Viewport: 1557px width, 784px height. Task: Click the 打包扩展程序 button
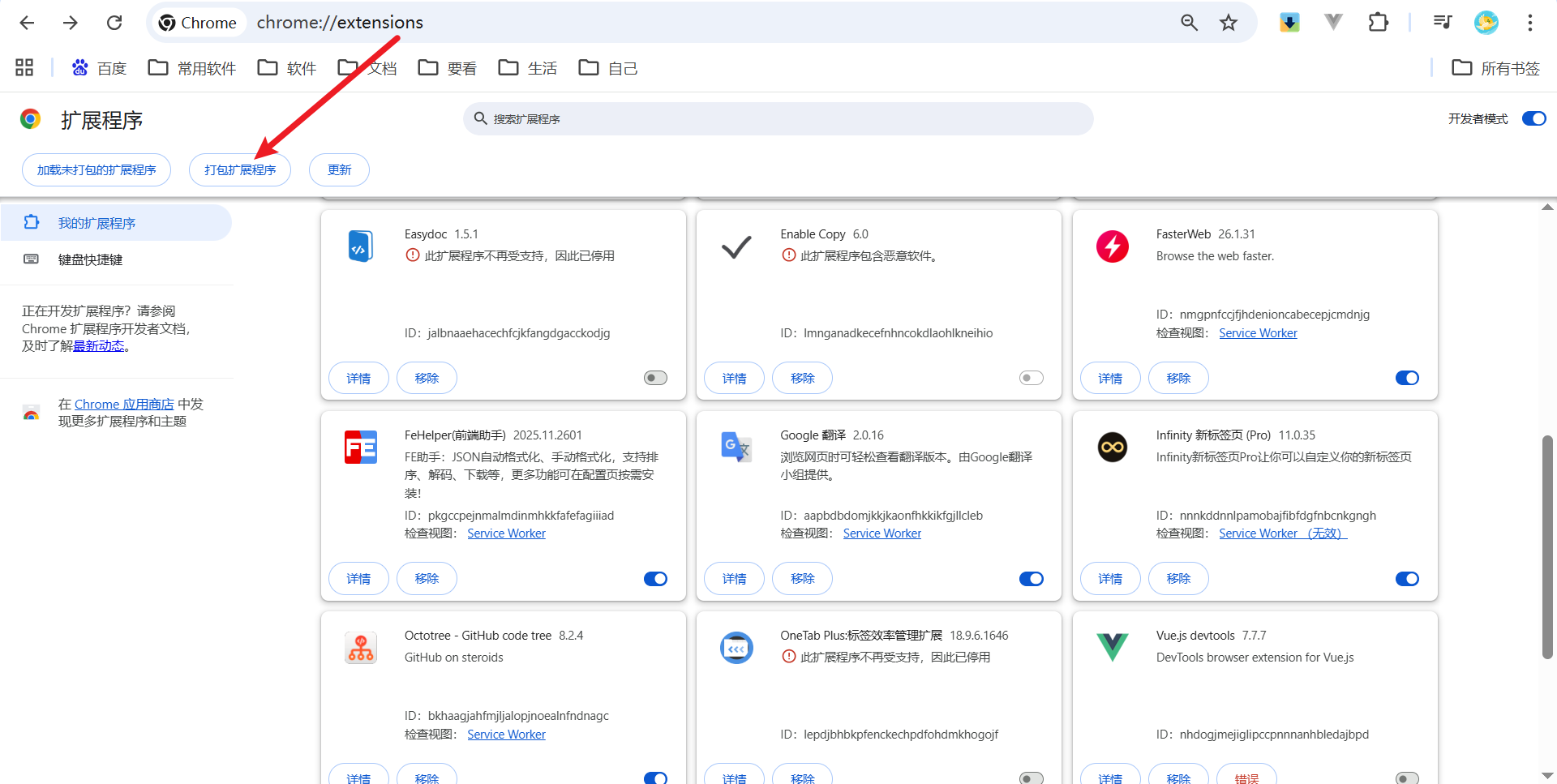pos(240,169)
